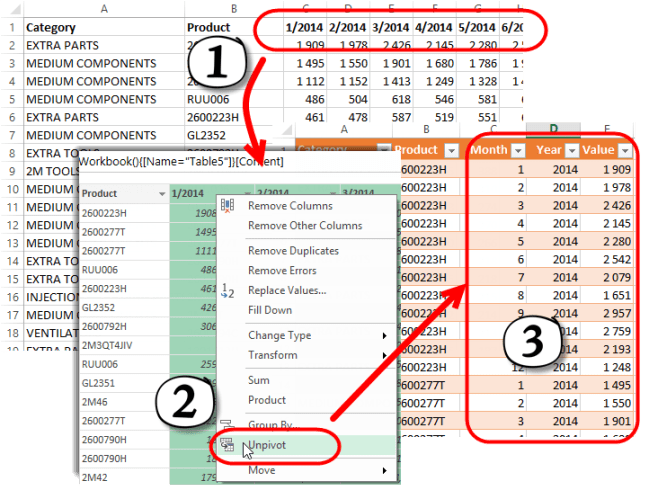Select Remove Duplicates from context menu
This screenshot has width=649, height=499.
point(293,251)
